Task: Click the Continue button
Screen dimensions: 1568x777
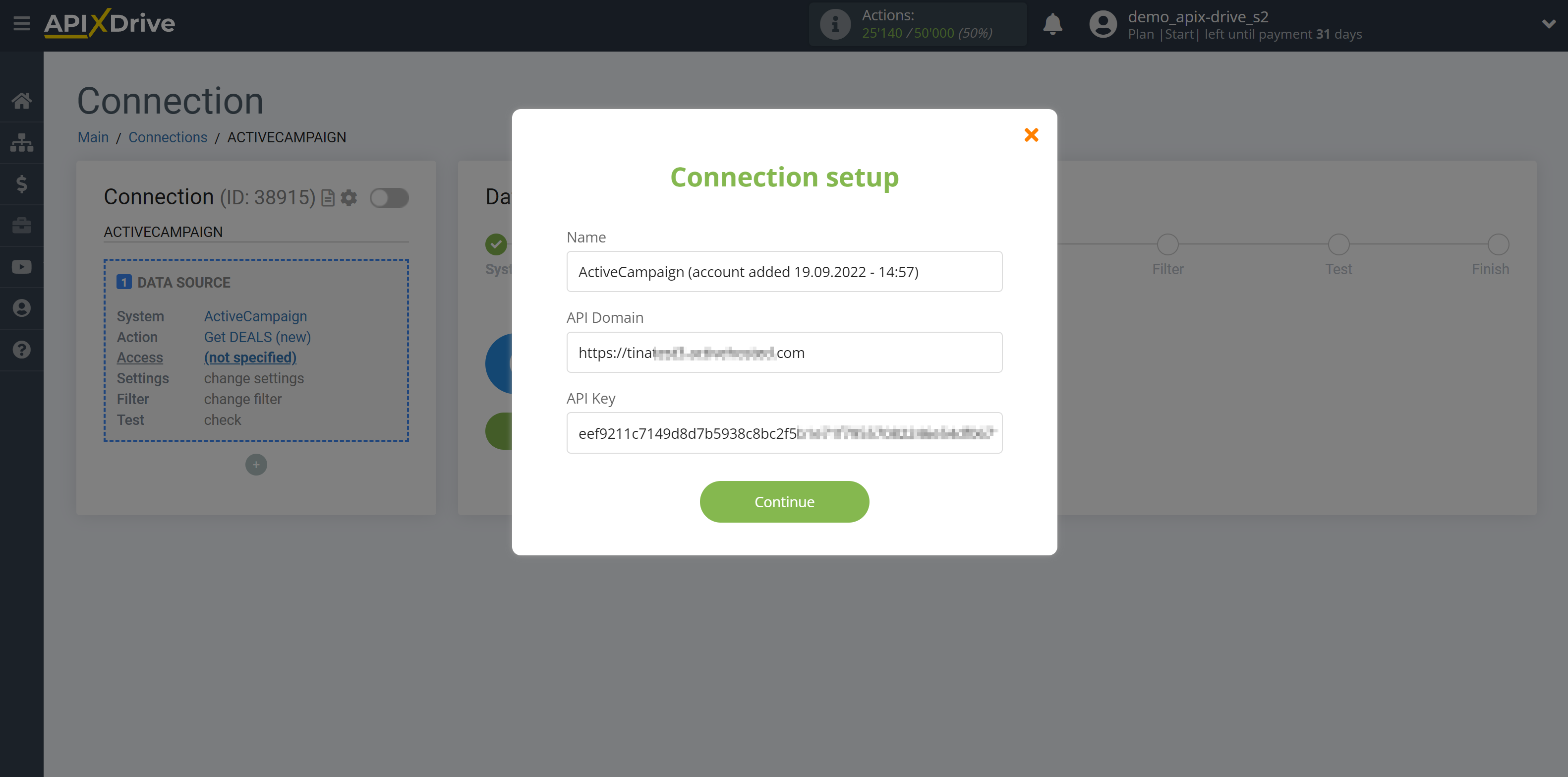Action: pyautogui.click(x=784, y=502)
